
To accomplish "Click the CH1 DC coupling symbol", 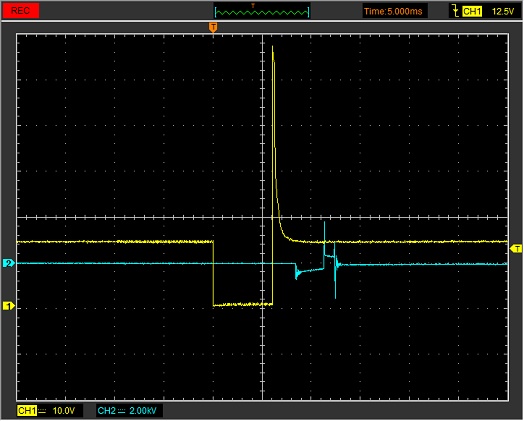I will 42,411.
